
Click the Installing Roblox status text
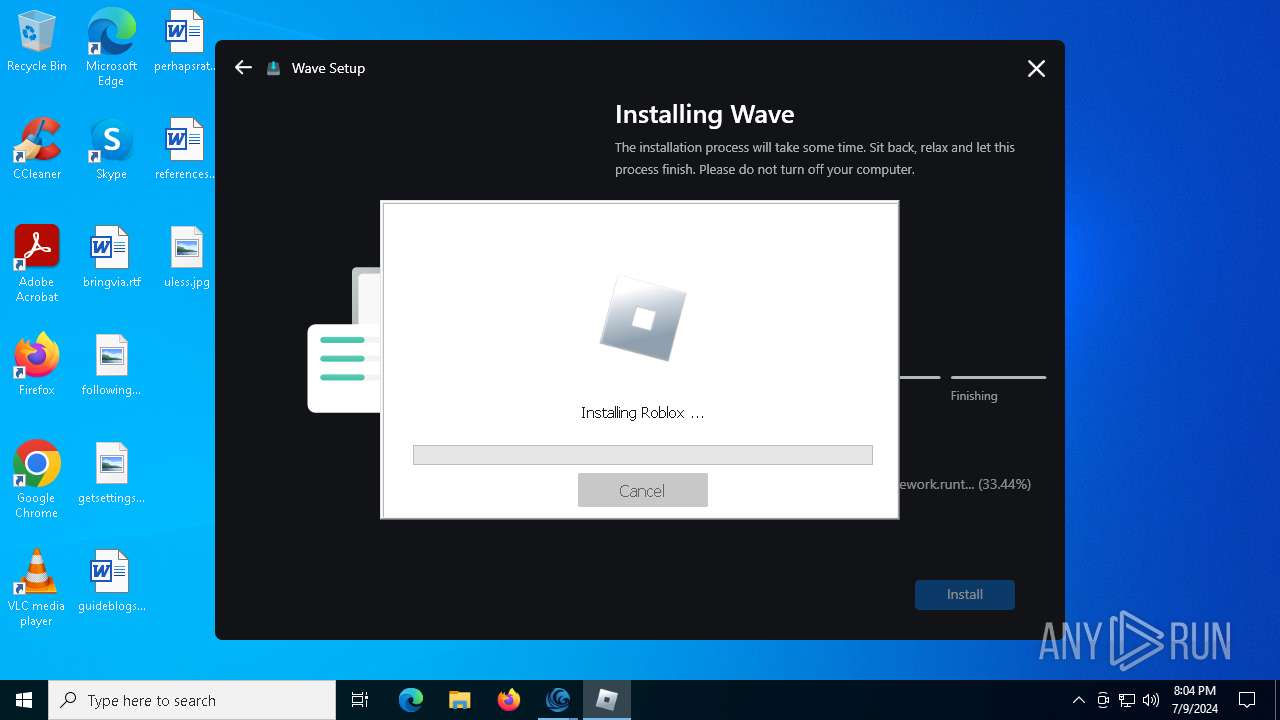tap(642, 412)
